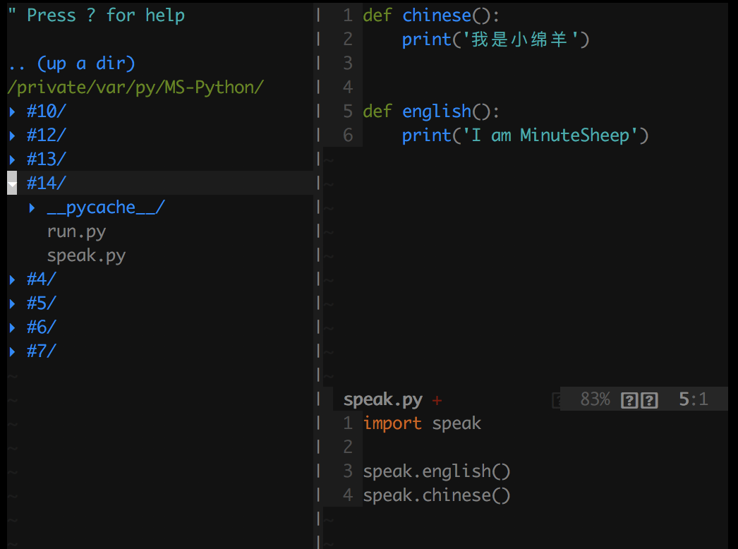Expand the #7/ directory arrow

[12, 351]
